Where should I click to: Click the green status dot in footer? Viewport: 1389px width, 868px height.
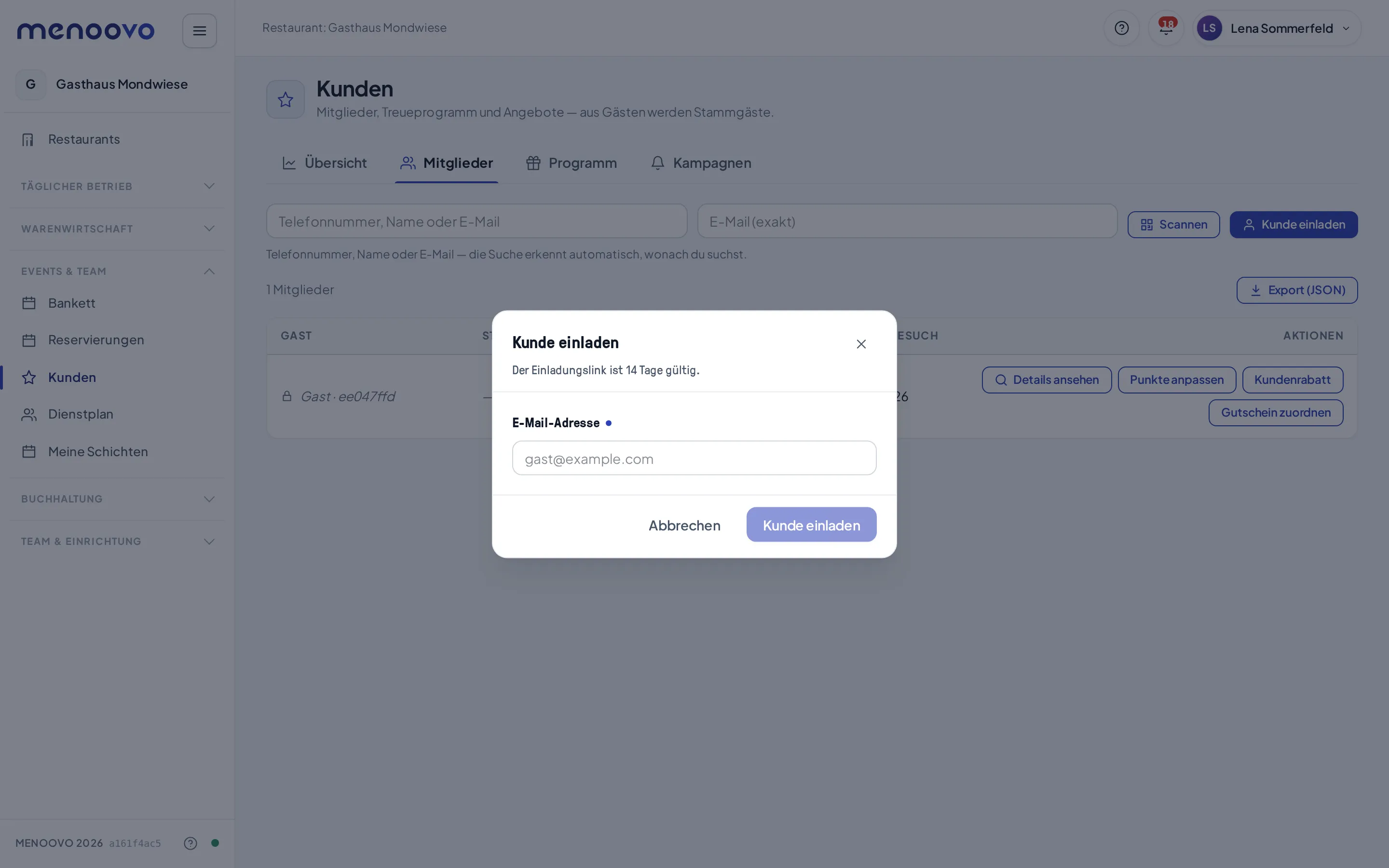[x=215, y=843]
